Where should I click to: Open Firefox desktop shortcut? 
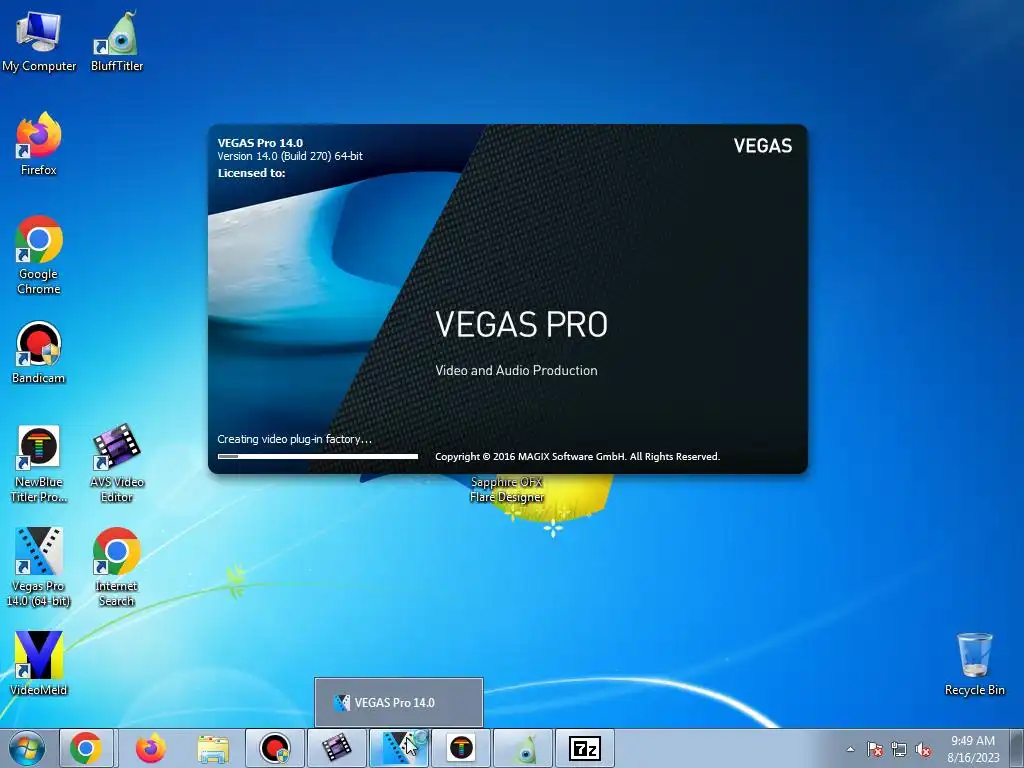point(39,144)
